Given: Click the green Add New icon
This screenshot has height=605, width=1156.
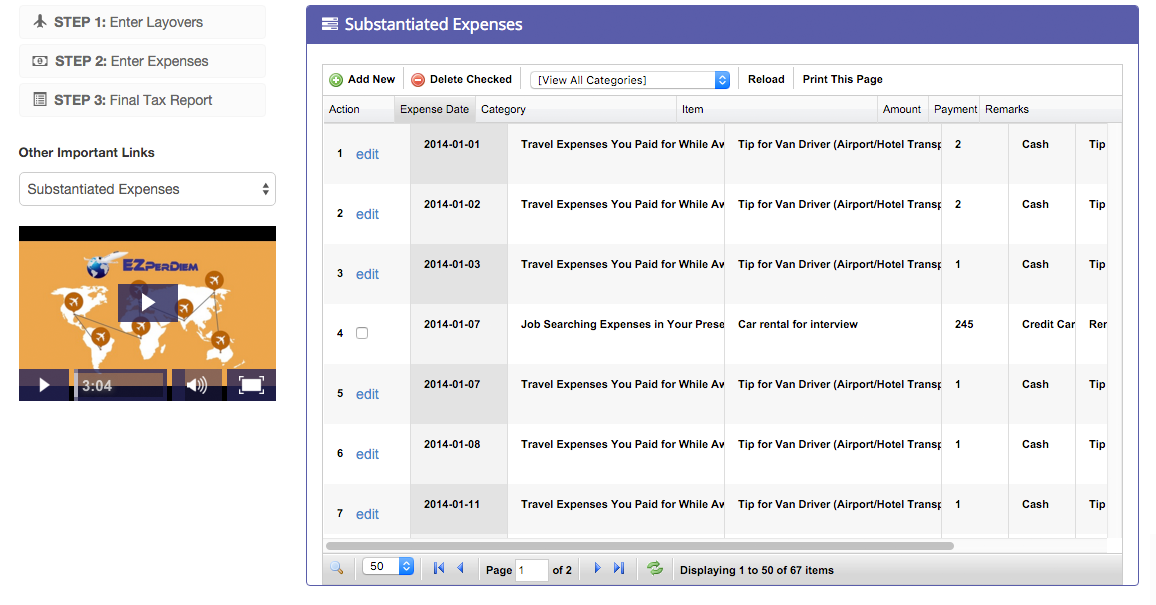Looking at the screenshot, I should click(336, 80).
